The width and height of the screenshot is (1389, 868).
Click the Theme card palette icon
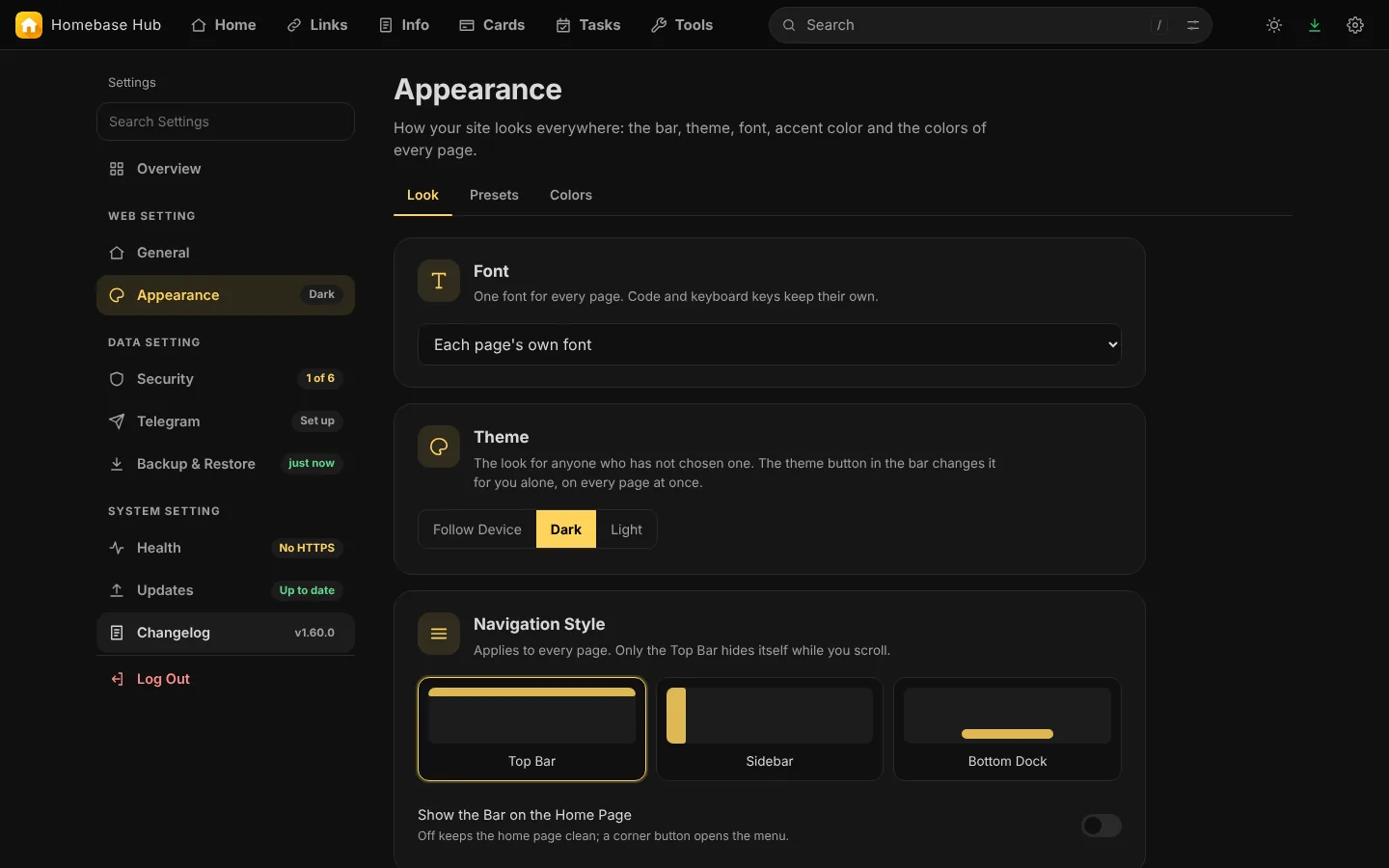[x=439, y=447]
